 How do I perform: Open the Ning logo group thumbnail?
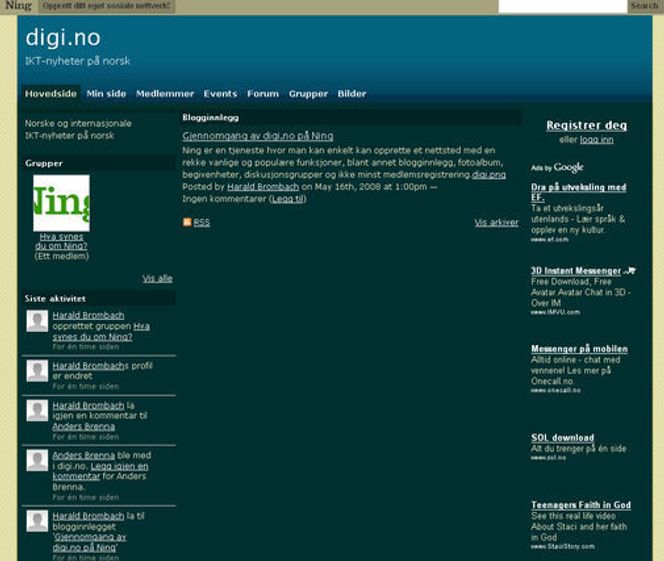[x=61, y=203]
